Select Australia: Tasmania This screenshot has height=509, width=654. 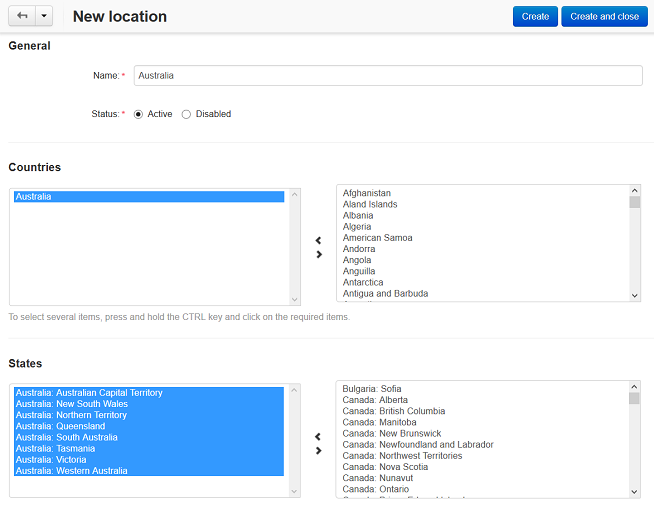pos(149,449)
